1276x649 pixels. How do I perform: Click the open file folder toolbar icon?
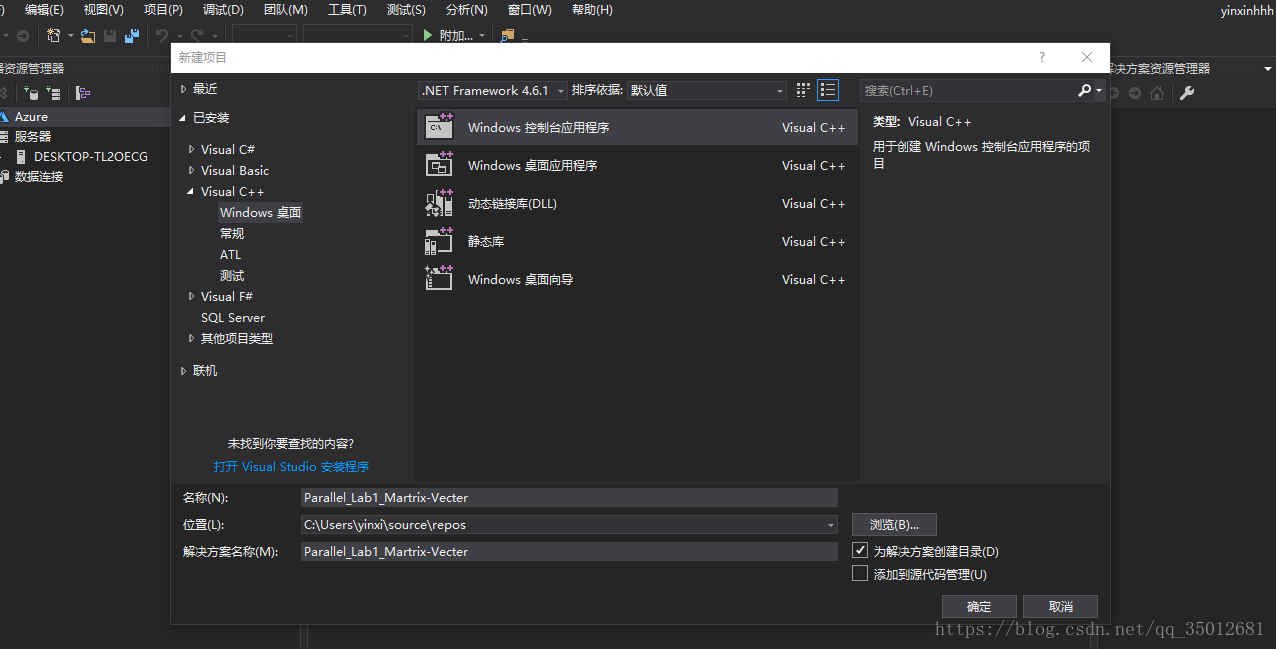point(88,35)
